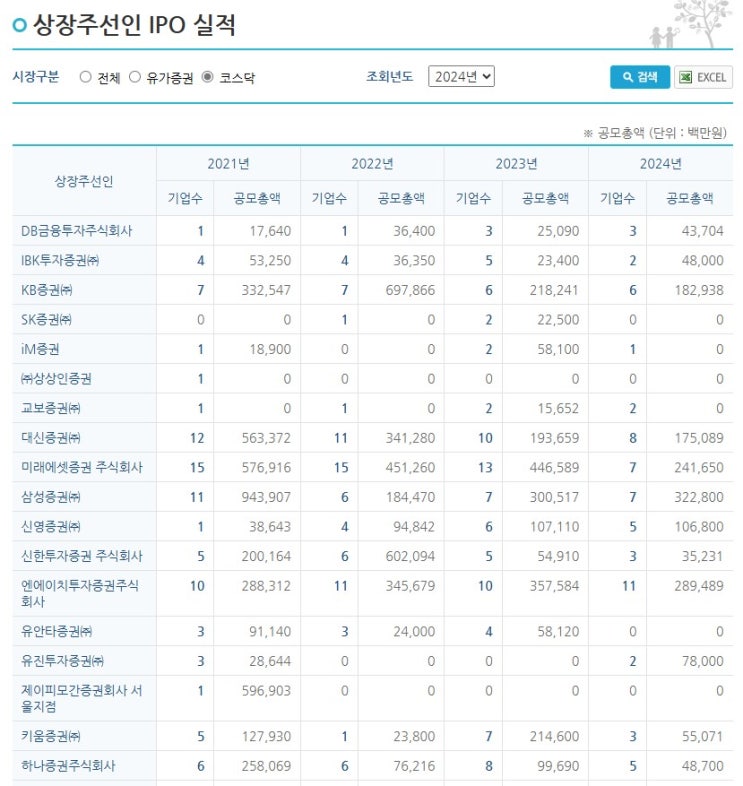Click the 2021년 column header
The width and height of the screenshot is (743, 786).
pos(228,164)
